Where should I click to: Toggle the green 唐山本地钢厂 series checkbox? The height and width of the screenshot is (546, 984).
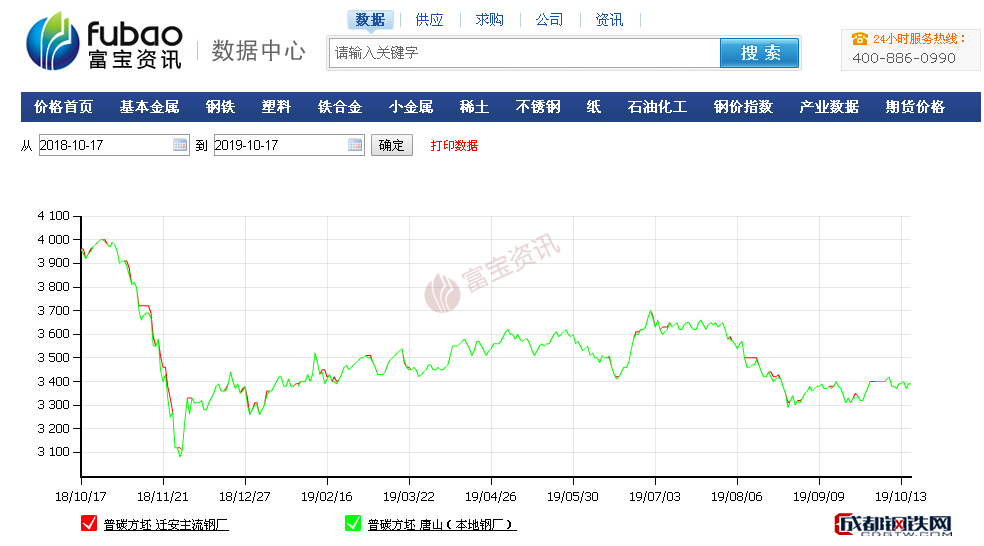pos(352,523)
